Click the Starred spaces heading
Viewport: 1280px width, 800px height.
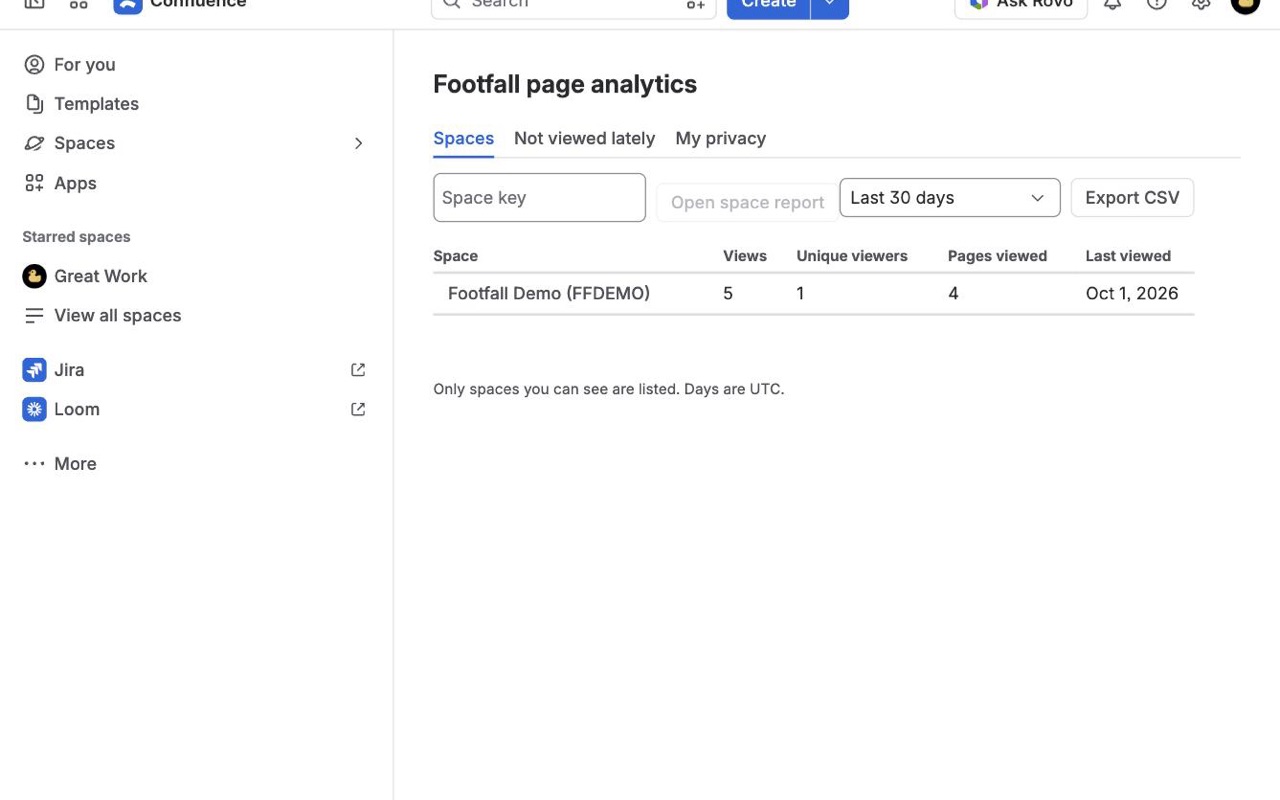[76, 237]
